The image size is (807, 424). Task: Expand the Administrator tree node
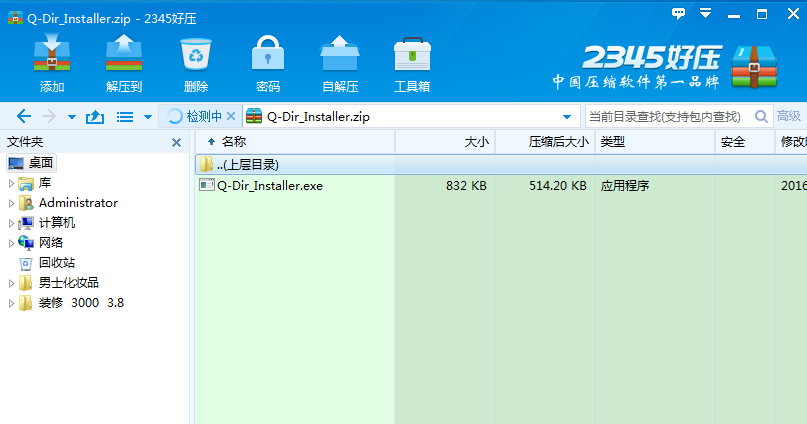[11, 203]
